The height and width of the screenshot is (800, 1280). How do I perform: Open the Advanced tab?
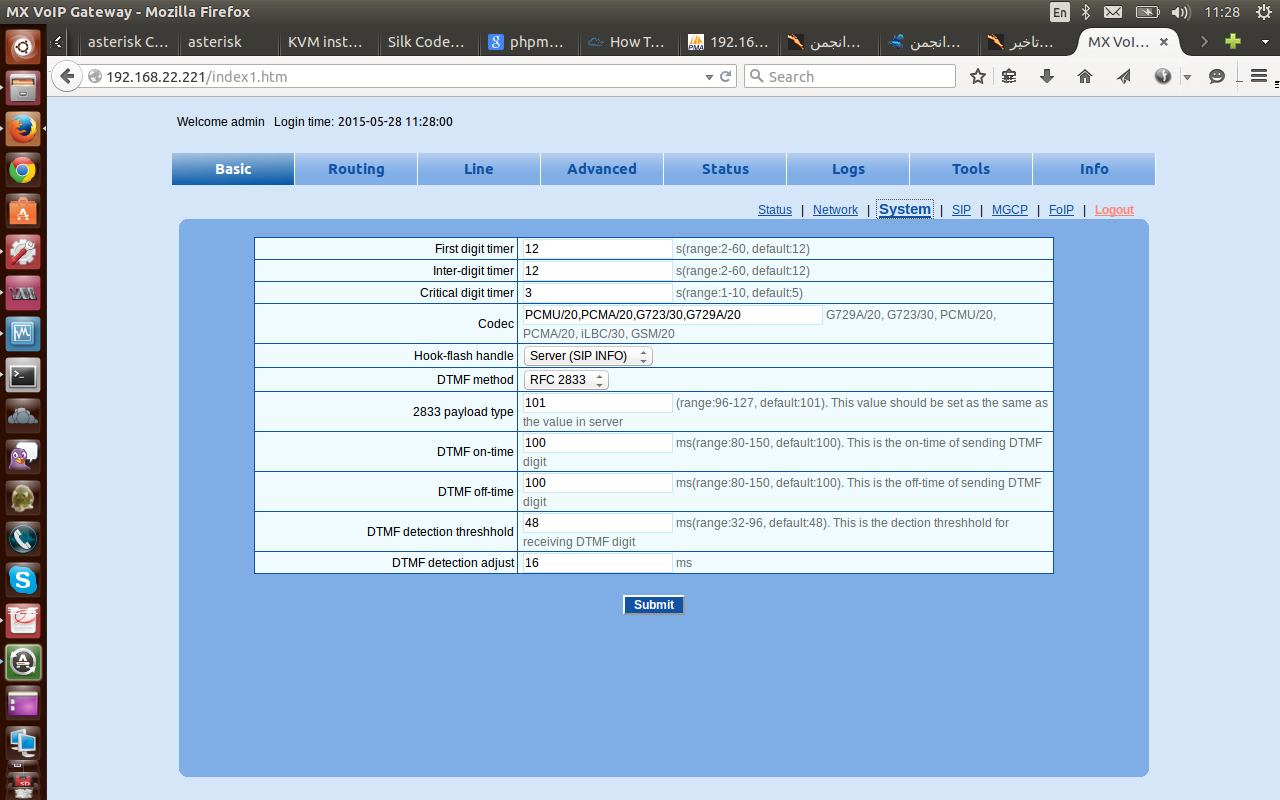point(602,169)
